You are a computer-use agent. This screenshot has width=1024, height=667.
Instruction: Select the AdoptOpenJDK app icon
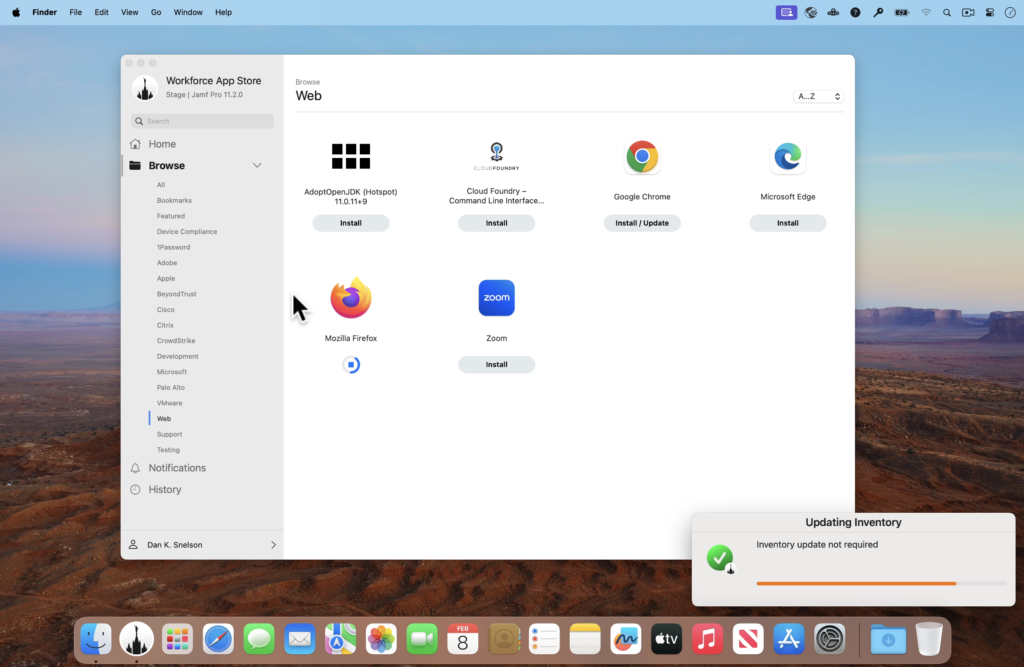click(x=350, y=156)
